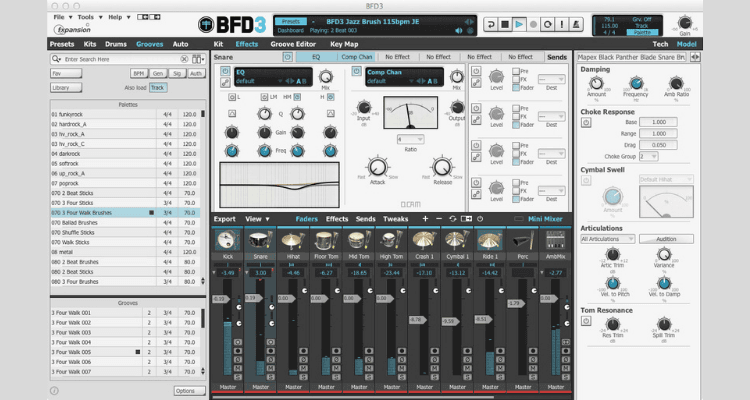Select the AmbMix mixer channel icon
This screenshot has width=750, height=400.
[x=555, y=239]
